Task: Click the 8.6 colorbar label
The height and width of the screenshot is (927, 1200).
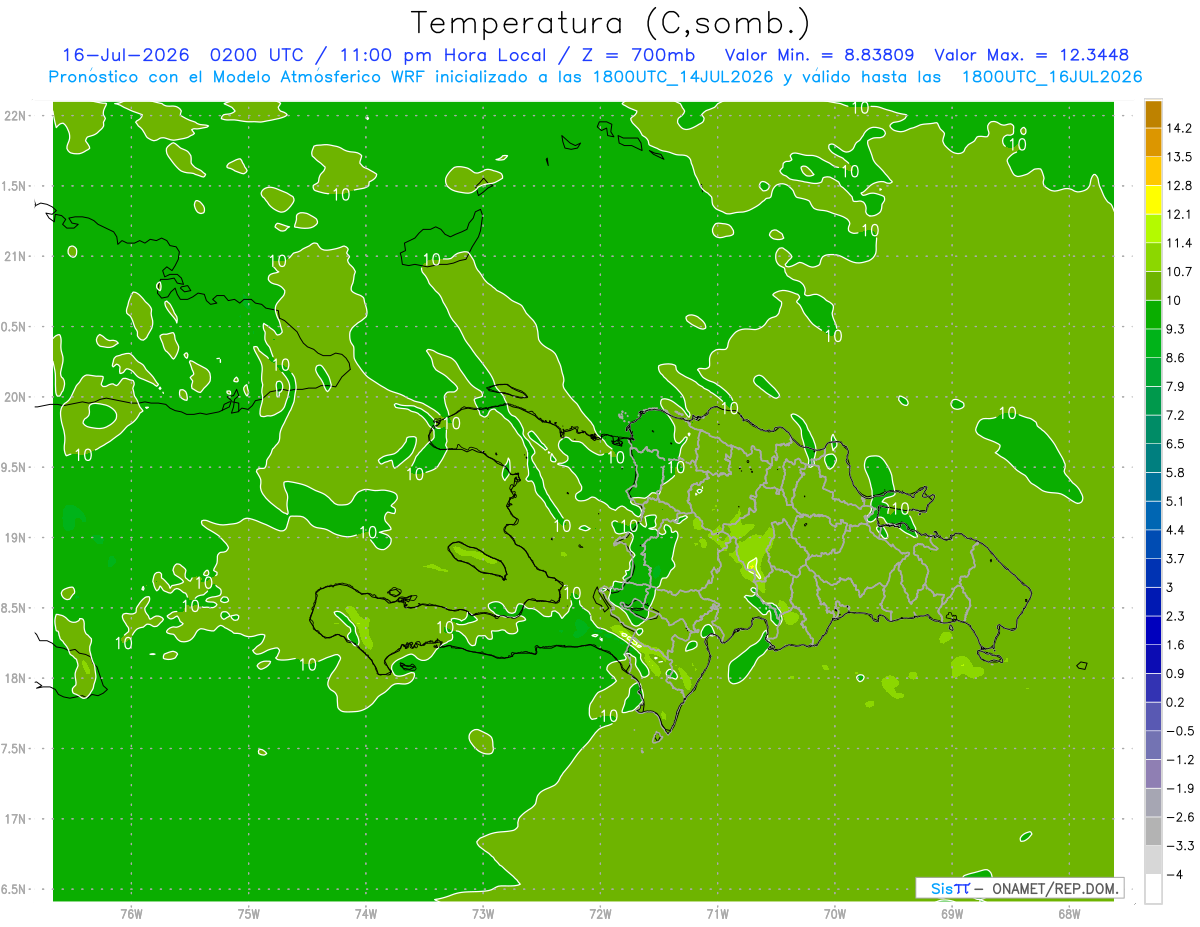Action: (x=1176, y=358)
